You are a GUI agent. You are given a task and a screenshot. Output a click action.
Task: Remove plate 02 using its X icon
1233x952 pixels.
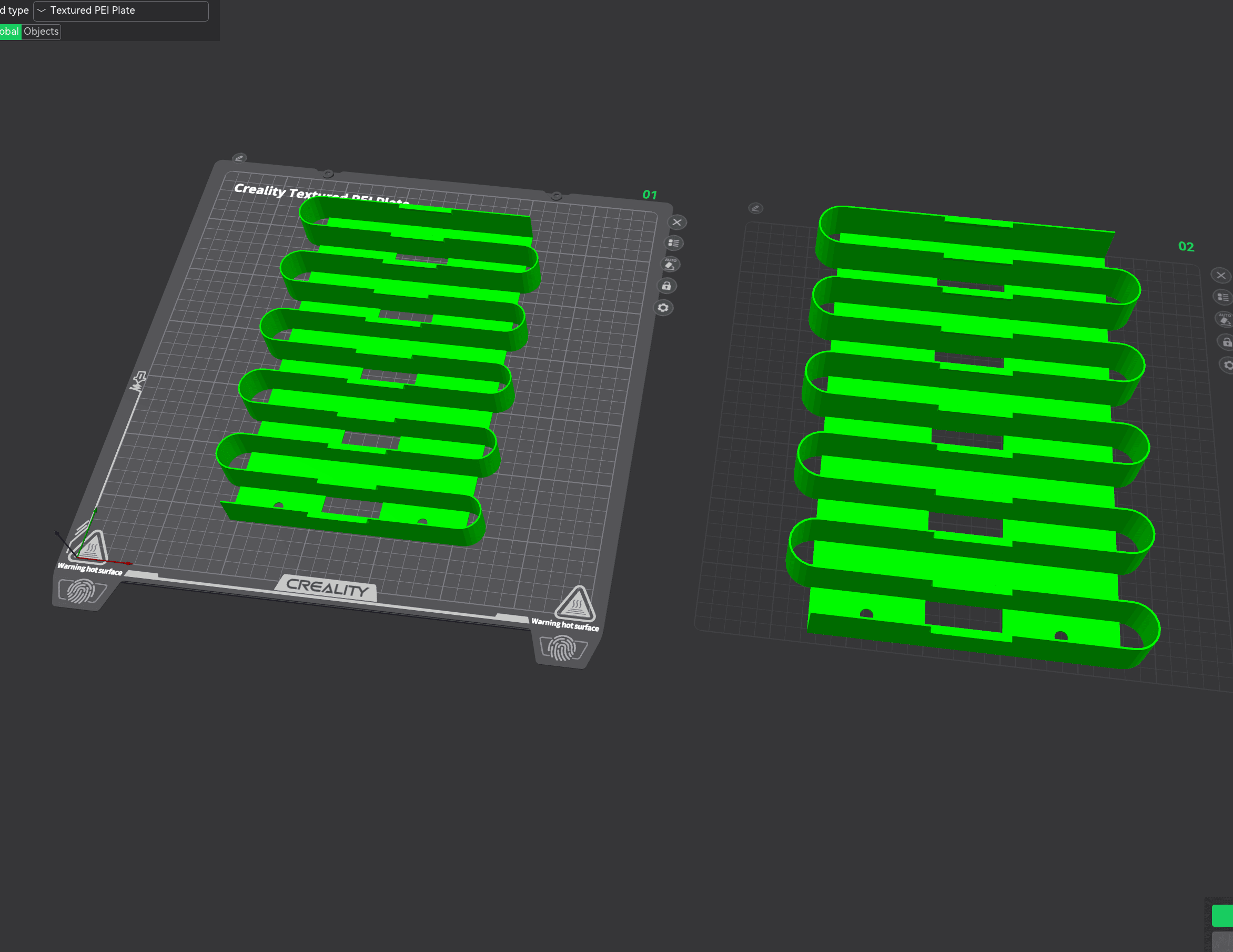tap(1221, 276)
